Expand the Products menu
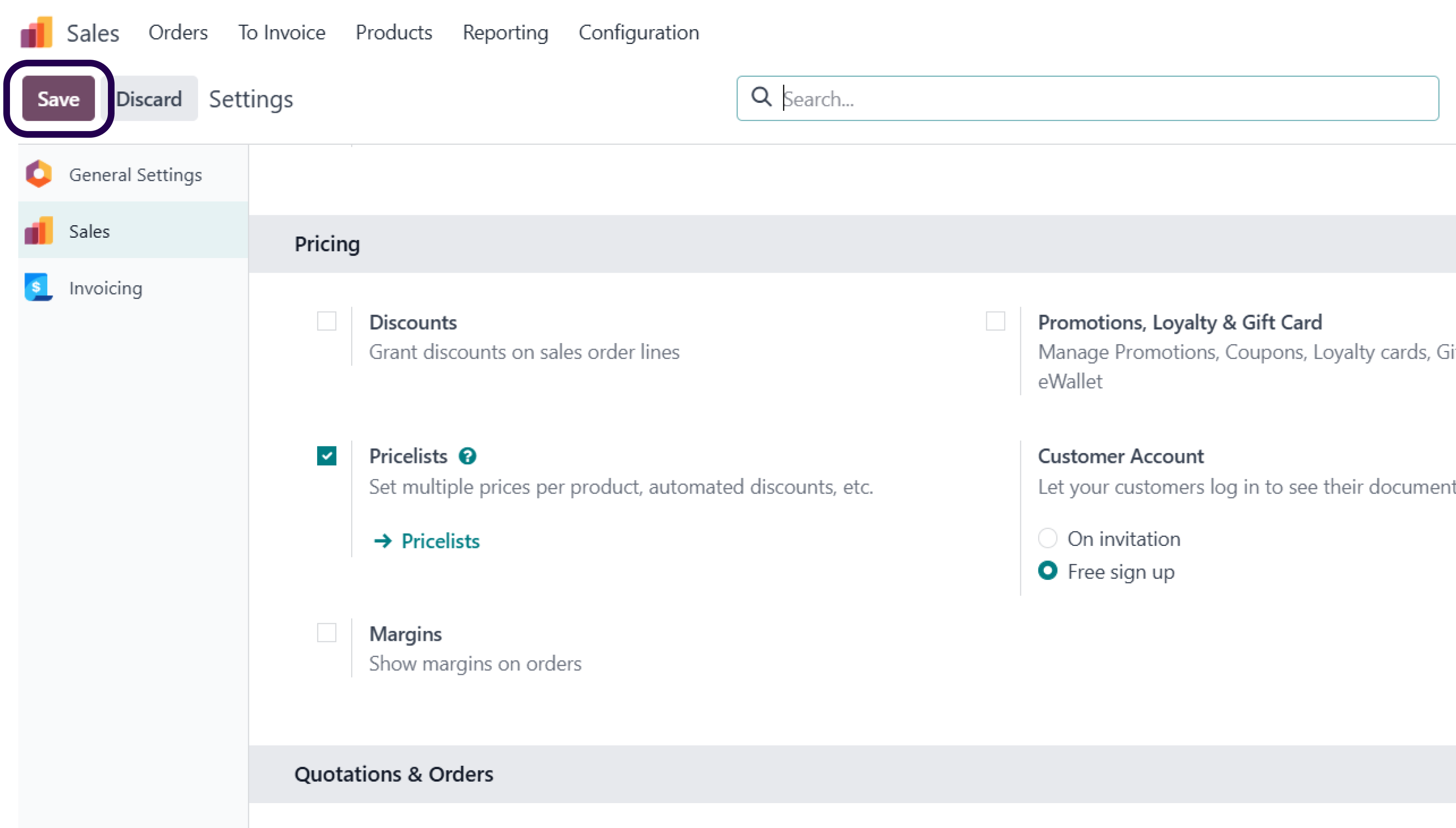 (394, 32)
